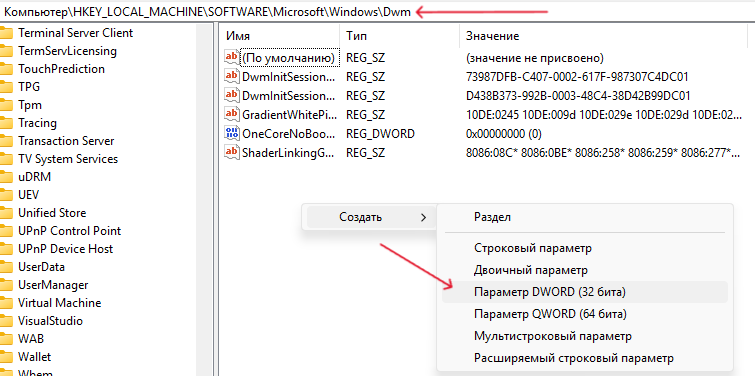The image size is (755, 376).
Task: Click the folder icon beside Wallet
Action: (x=6, y=357)
